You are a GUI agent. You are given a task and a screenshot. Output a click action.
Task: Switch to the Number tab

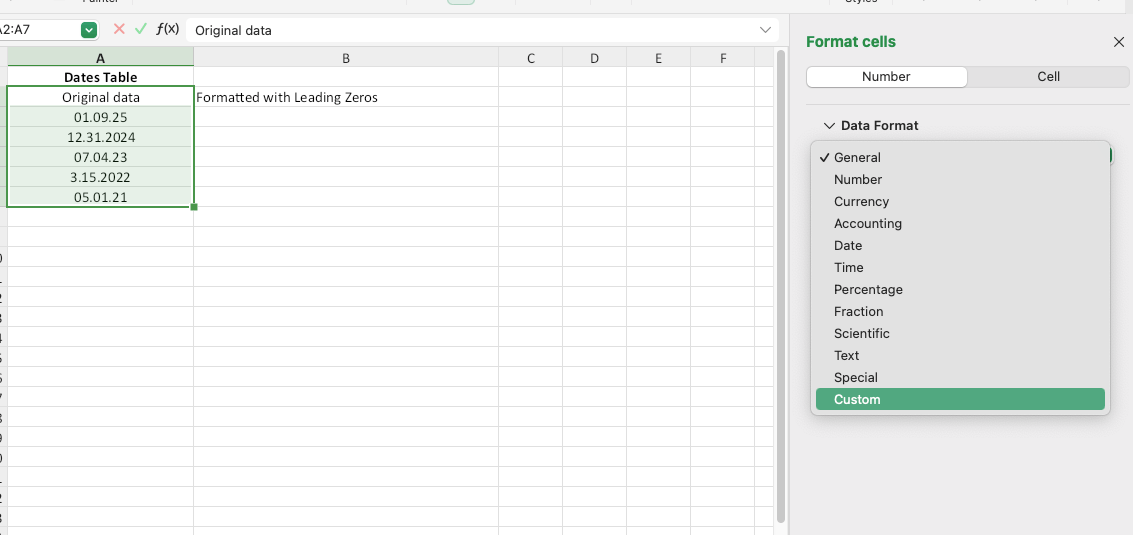(887, 77)
